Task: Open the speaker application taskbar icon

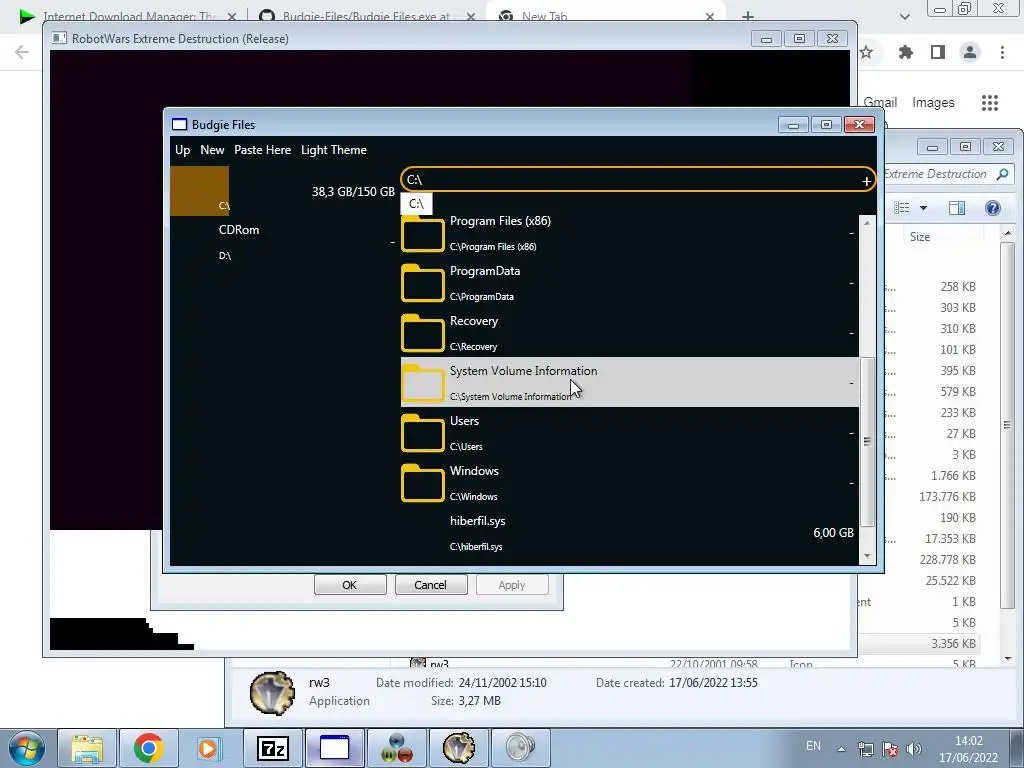Action: click(x=520, y=748)
